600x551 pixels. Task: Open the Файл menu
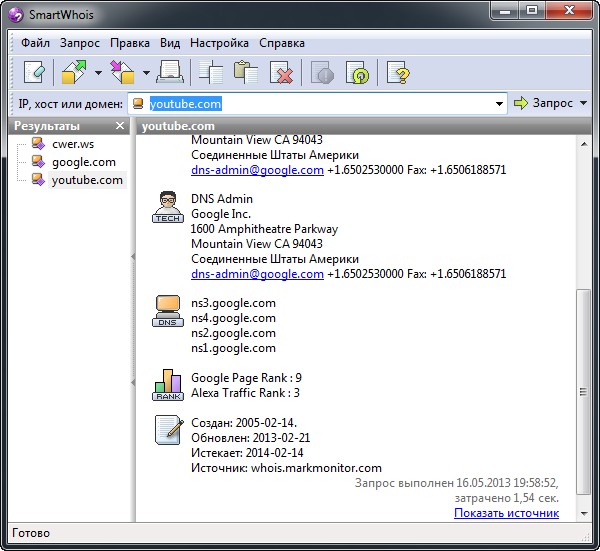(35, 43)
